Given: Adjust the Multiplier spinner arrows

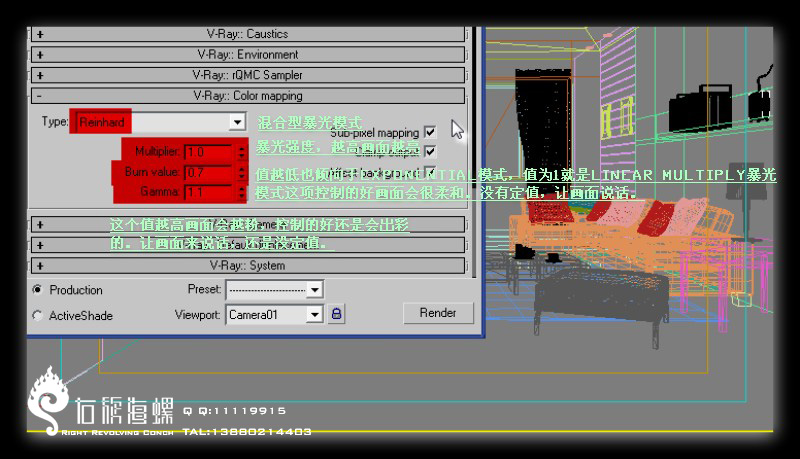Looking at the screenshot, I should (241, 152).
